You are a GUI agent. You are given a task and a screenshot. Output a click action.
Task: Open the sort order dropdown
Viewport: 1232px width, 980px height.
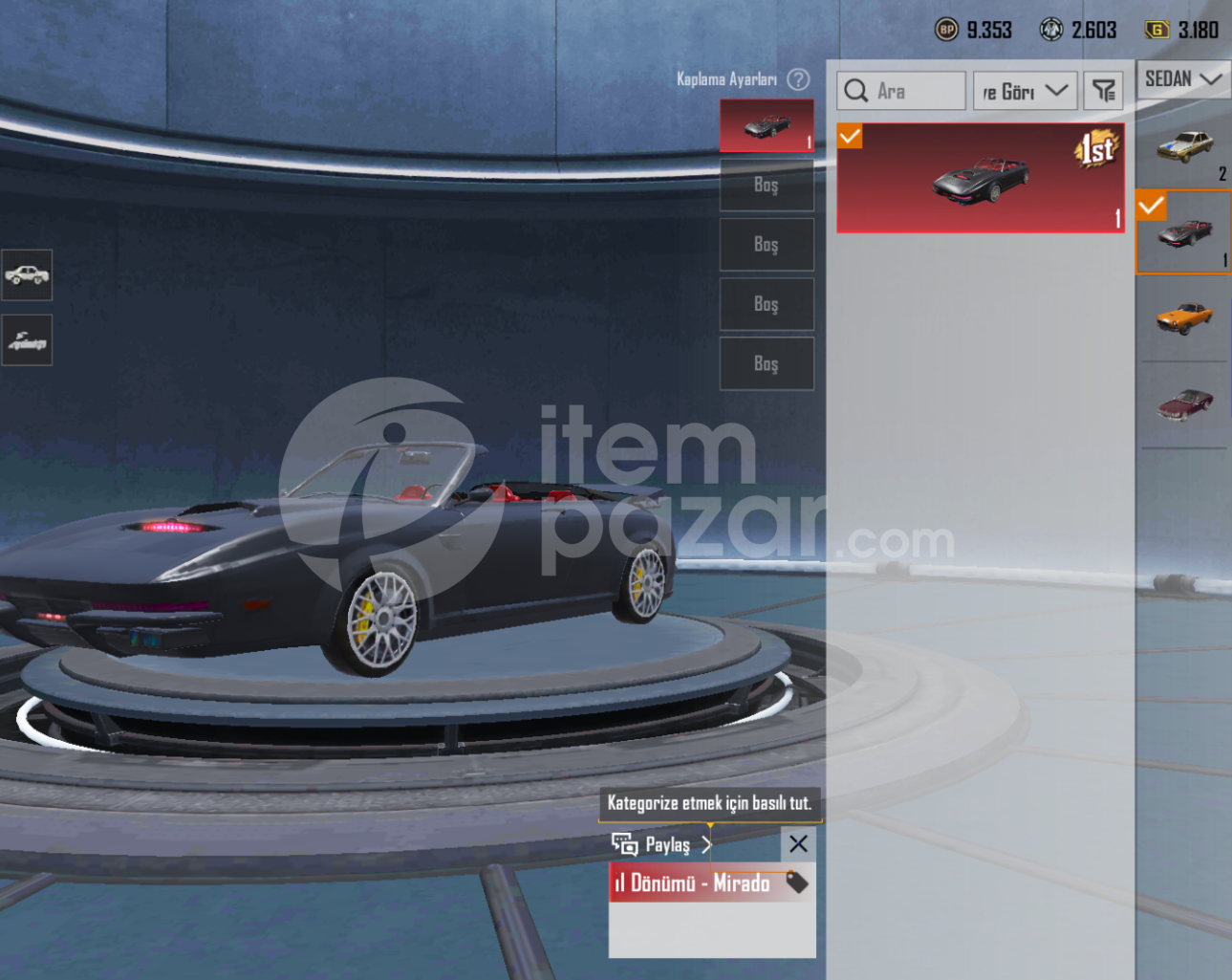coord(1026,91)
